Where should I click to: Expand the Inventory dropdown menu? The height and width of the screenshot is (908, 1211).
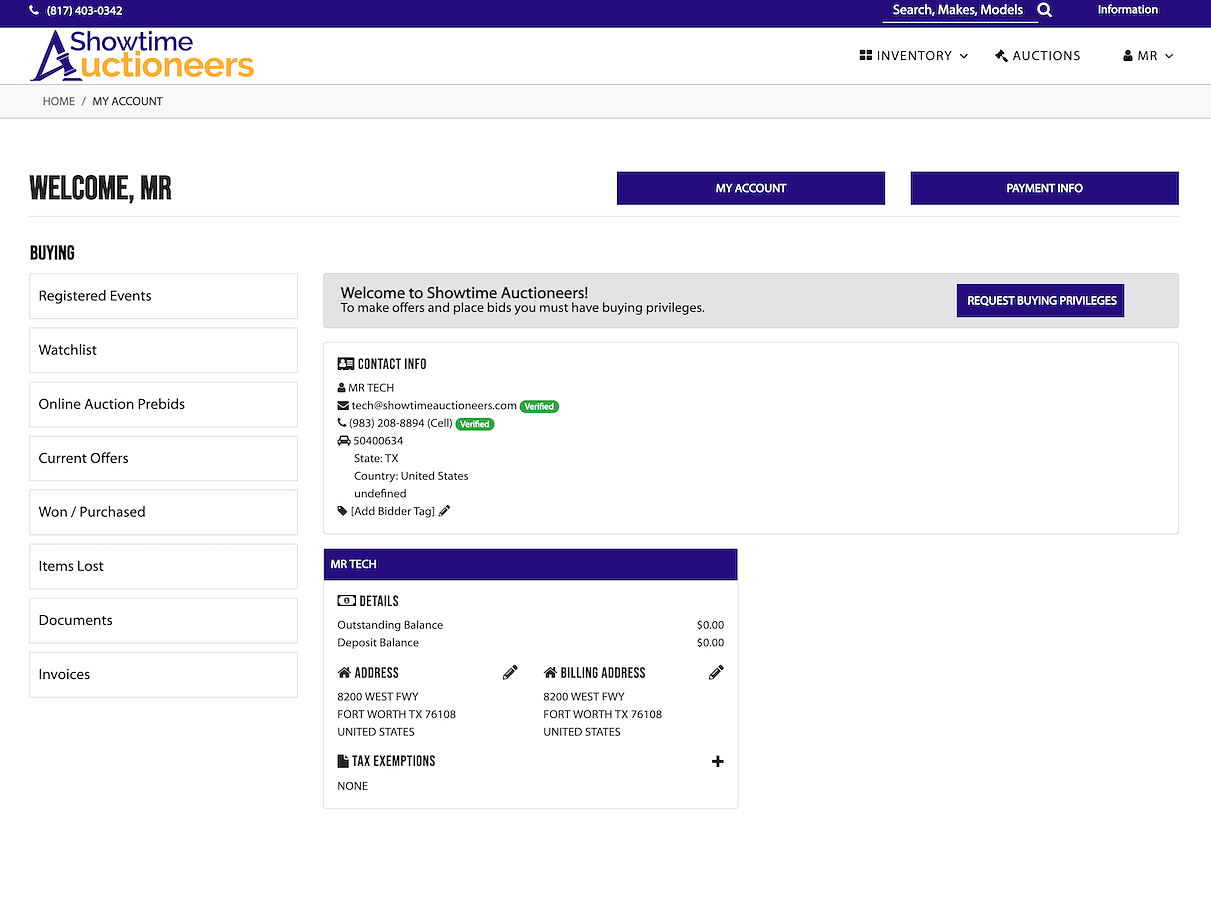pos(913,56)
